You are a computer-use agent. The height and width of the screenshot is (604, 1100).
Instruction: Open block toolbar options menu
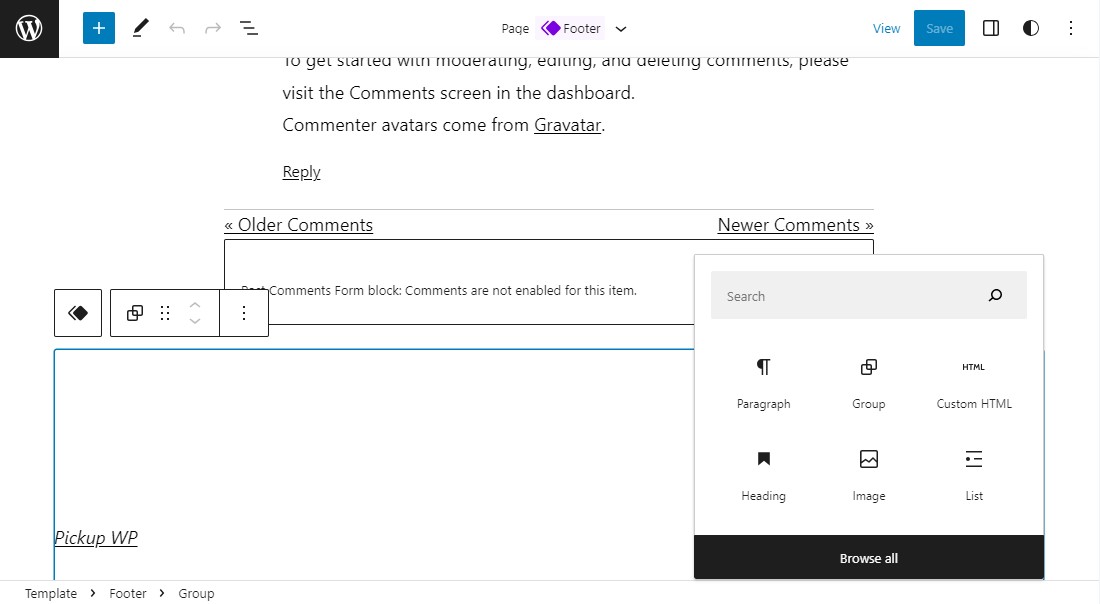point(243,313)
